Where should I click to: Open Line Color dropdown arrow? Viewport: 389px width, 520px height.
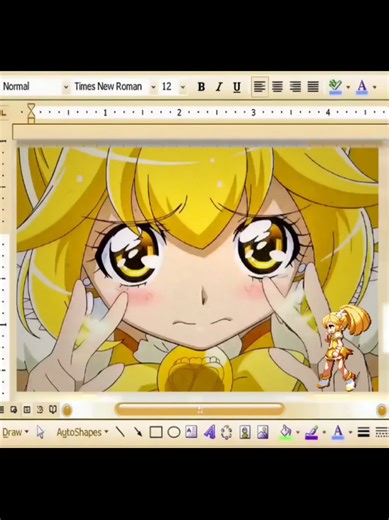click(324, 433)
